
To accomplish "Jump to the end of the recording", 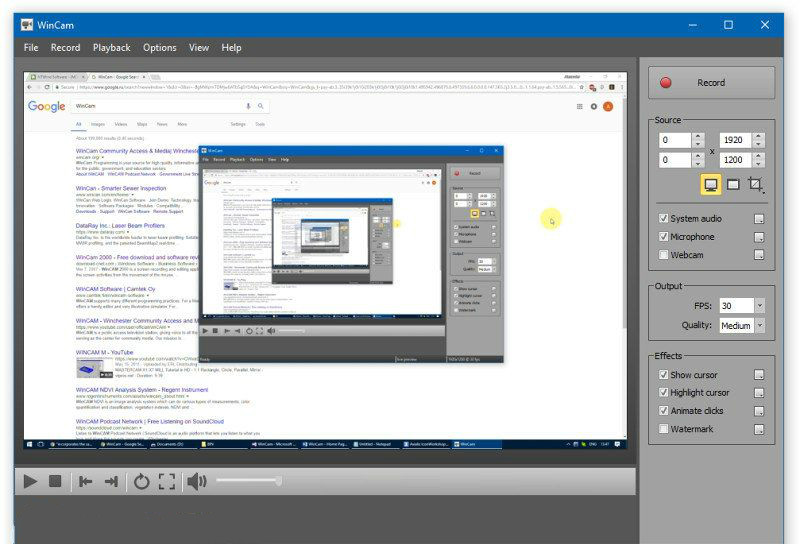I will (x=111, y=481).
